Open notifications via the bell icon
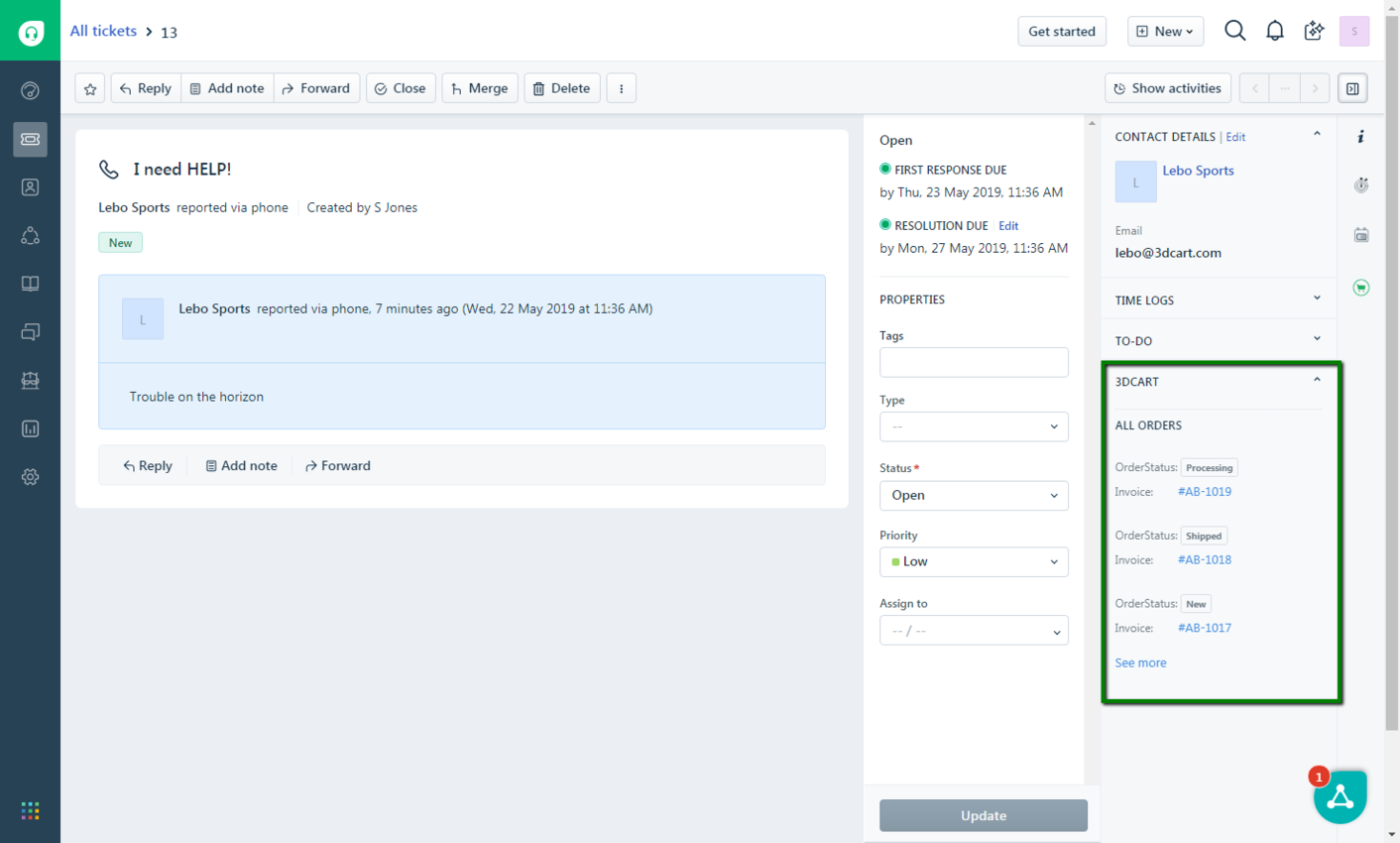 coord(1274,31)
